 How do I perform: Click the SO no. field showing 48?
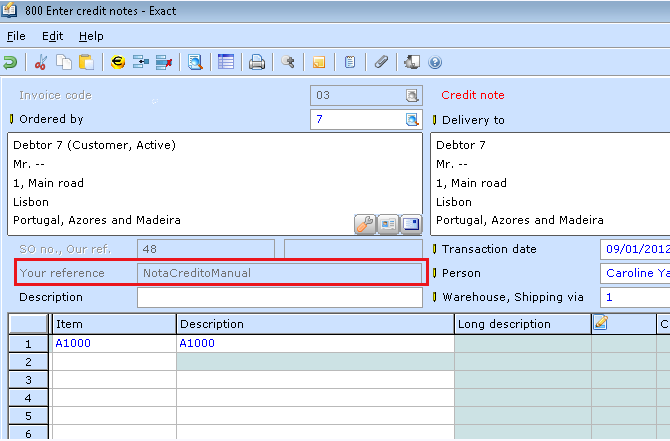coord(206,249)
